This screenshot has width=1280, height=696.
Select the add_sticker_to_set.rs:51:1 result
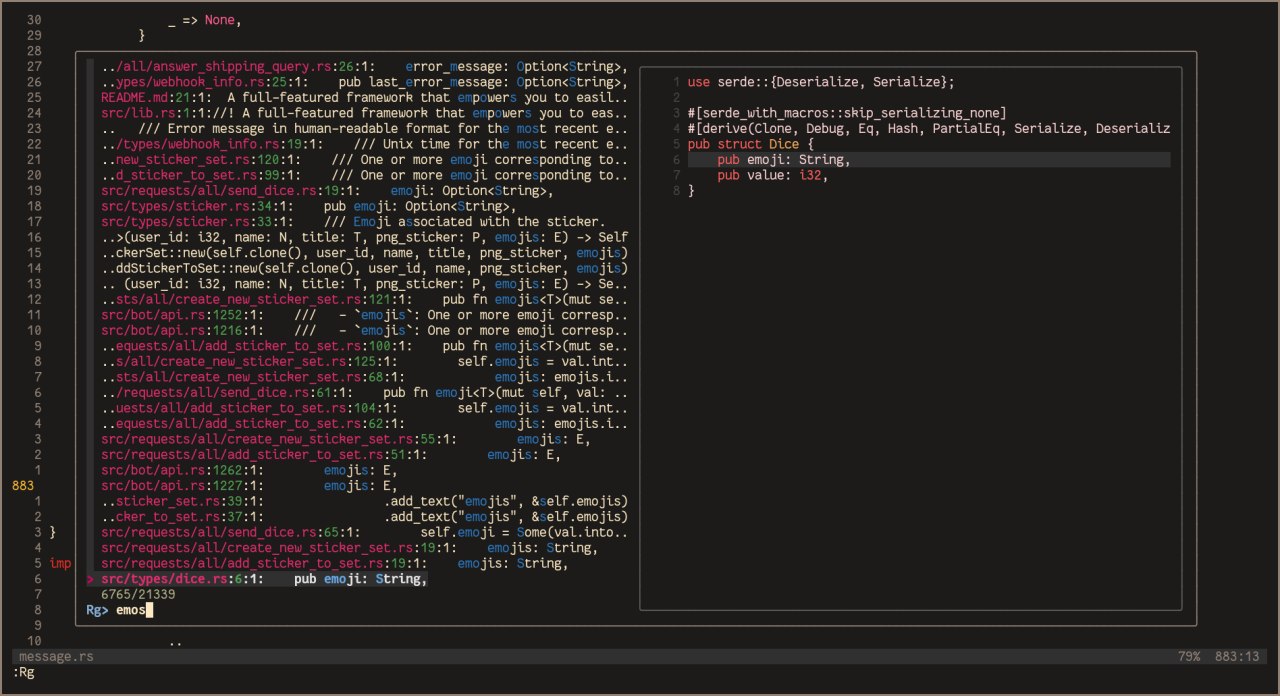click(331, 454)
